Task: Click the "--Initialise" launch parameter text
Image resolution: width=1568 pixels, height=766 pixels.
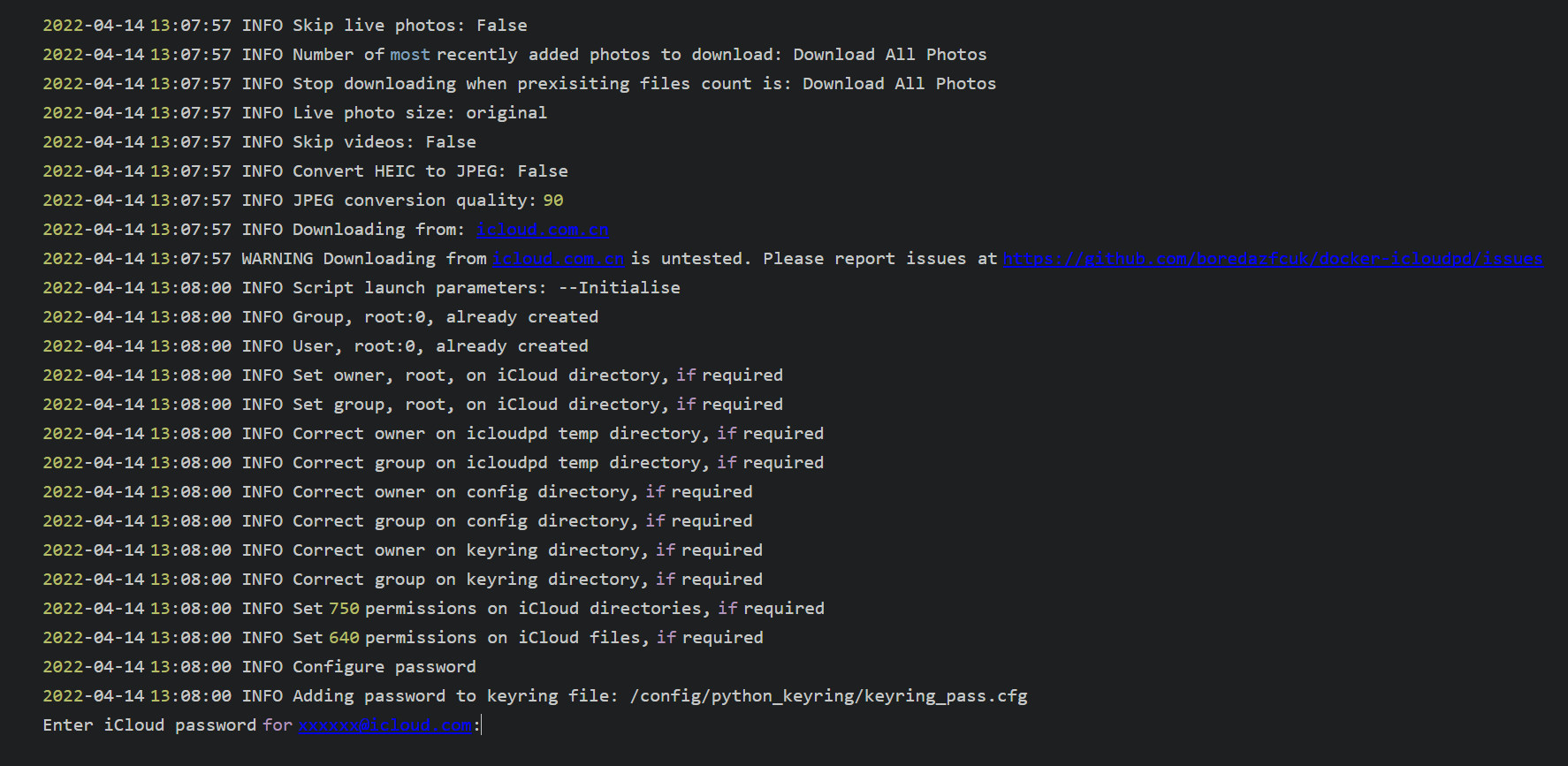Action: point(620,288)
